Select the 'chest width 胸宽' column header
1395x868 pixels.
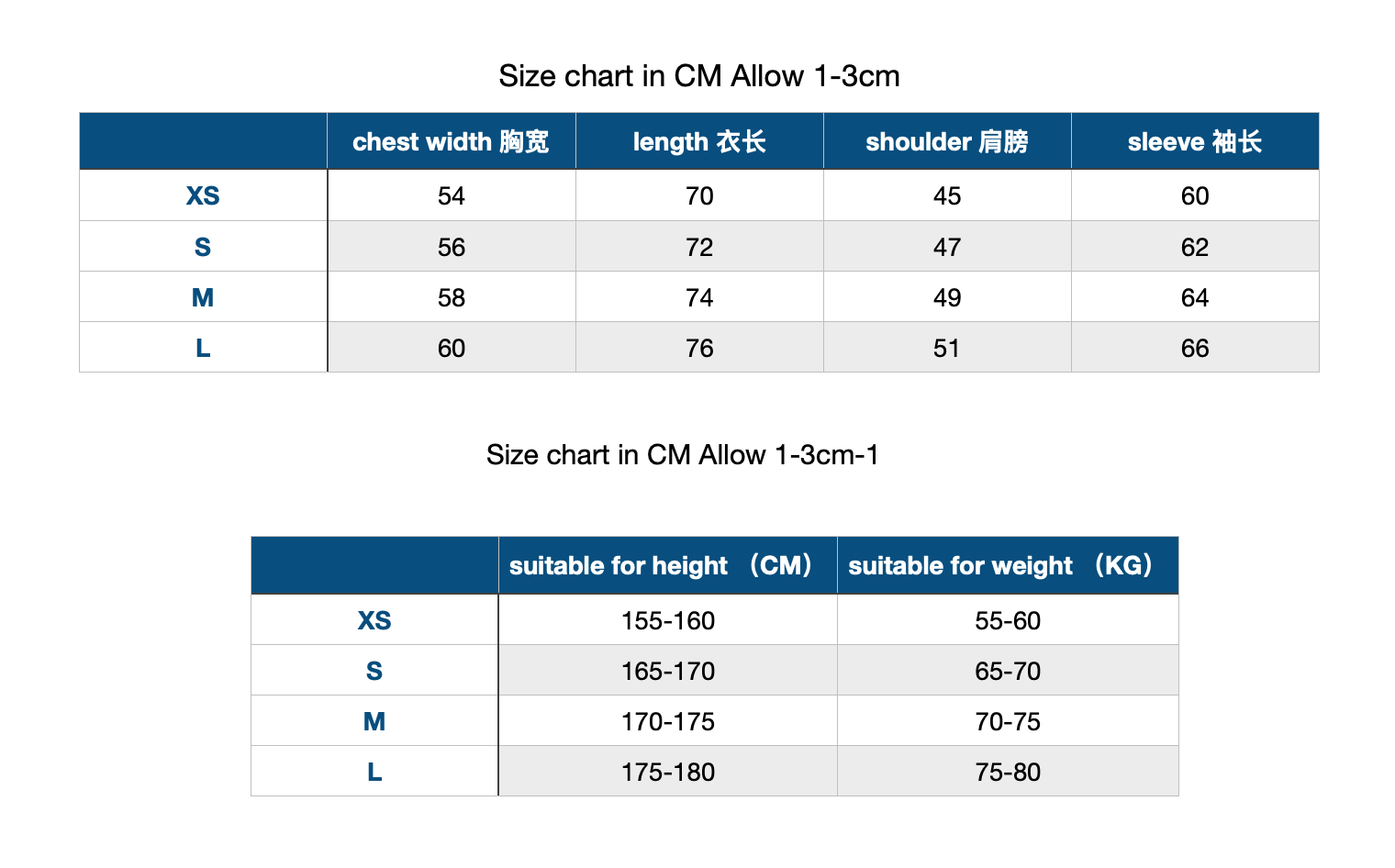pos(452,141)
